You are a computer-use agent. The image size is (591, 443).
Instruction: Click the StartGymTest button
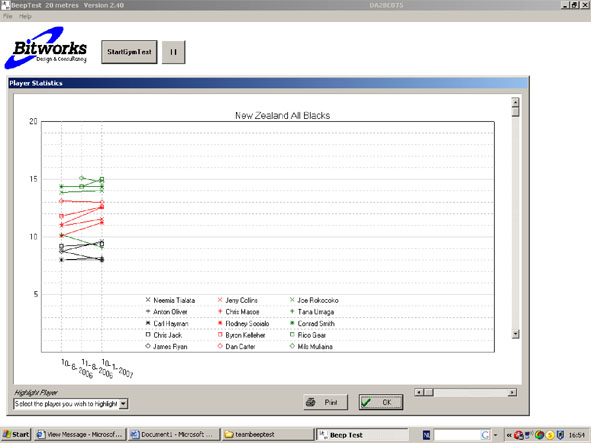(x=129, y=52)
